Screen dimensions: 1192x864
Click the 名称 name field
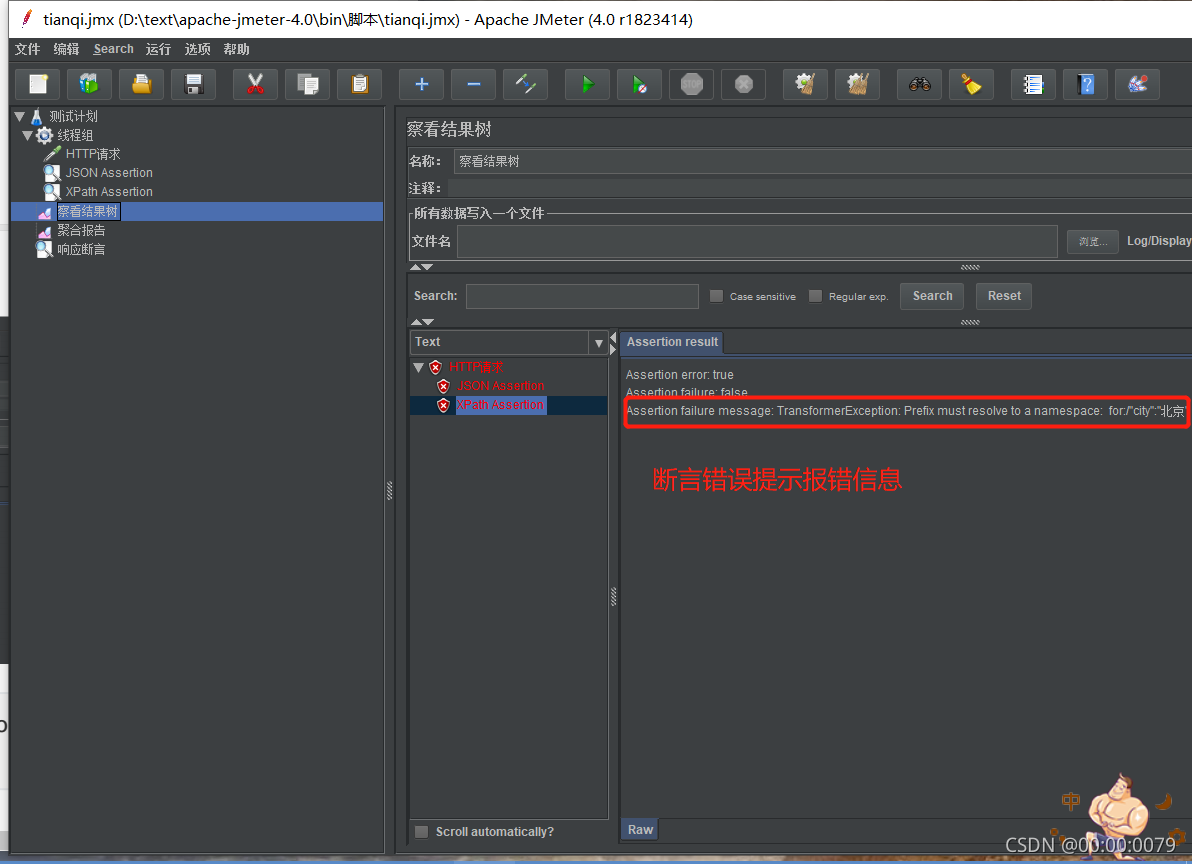823,162
